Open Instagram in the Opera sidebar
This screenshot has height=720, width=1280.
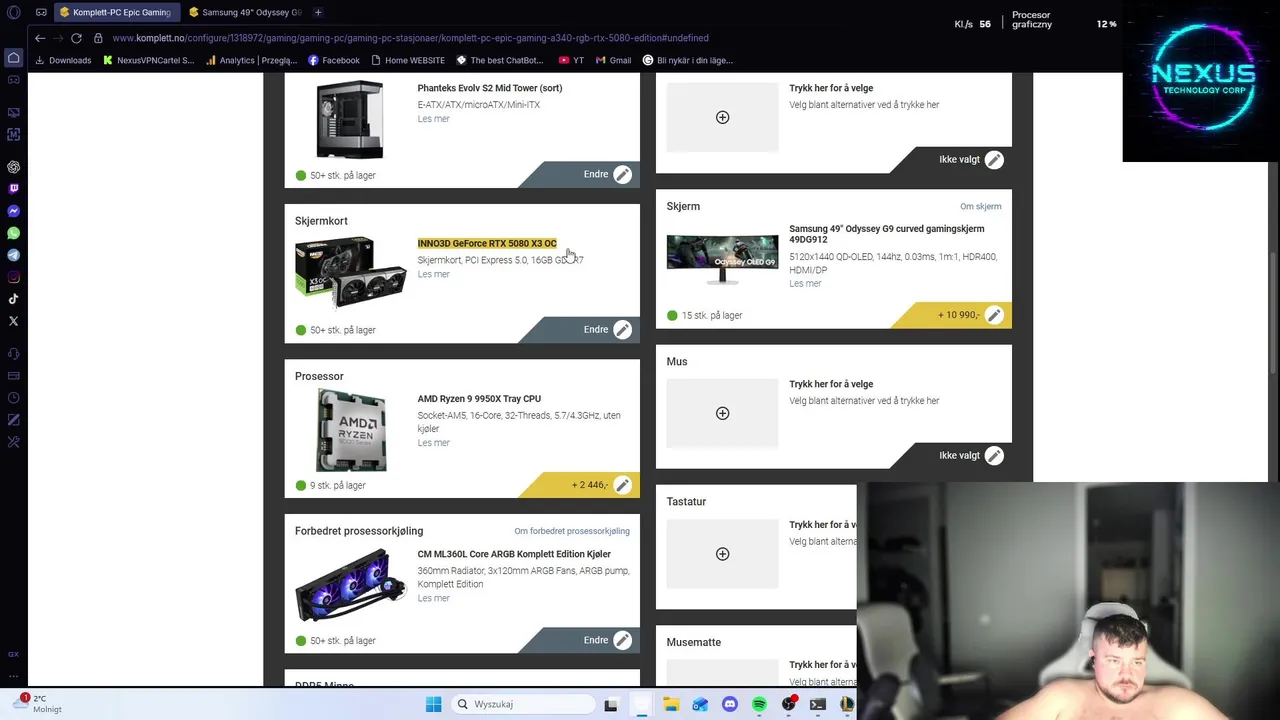coord(14,277)
